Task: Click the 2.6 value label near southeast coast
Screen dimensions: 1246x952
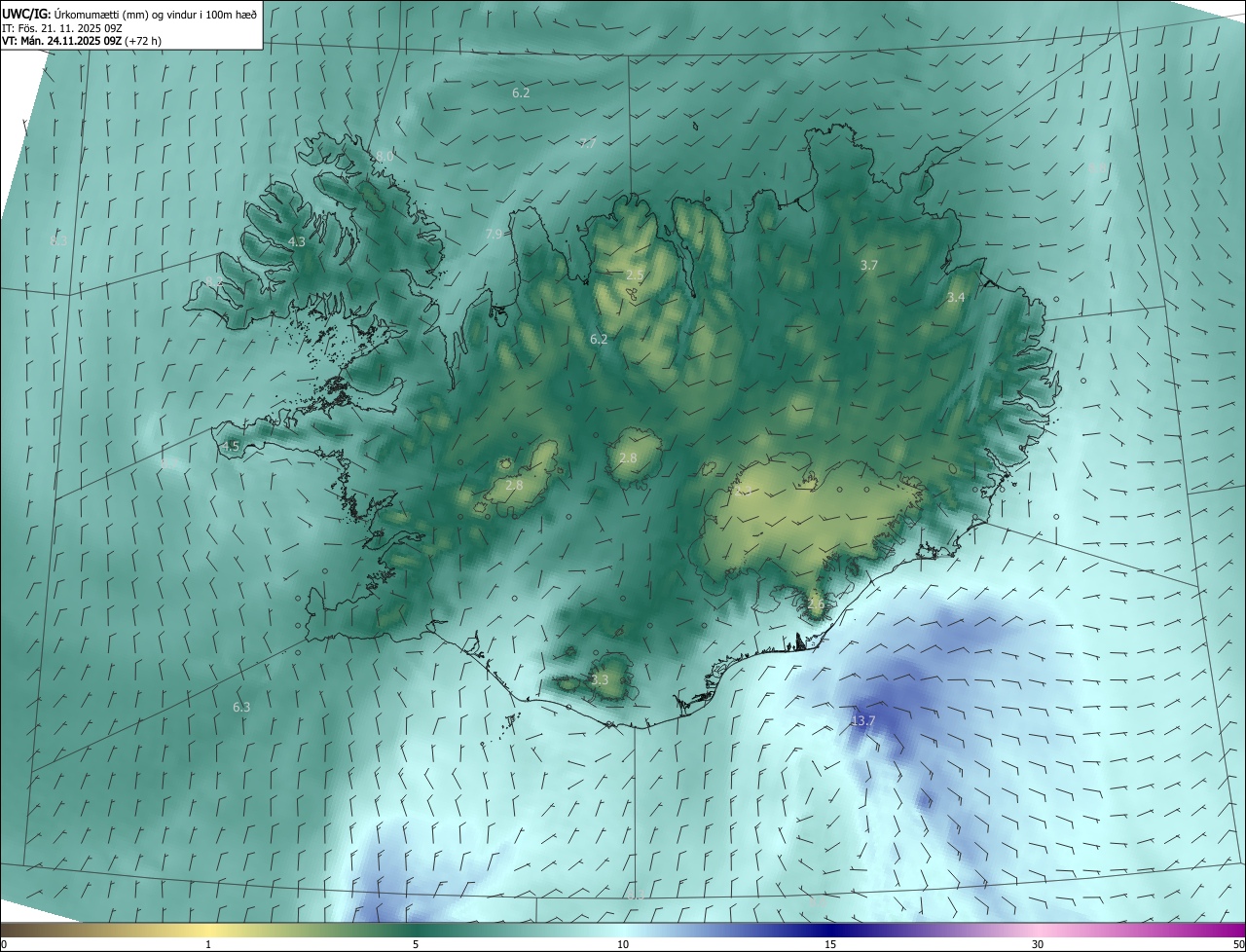Action: pyautogui.click(x=816, y=604)
